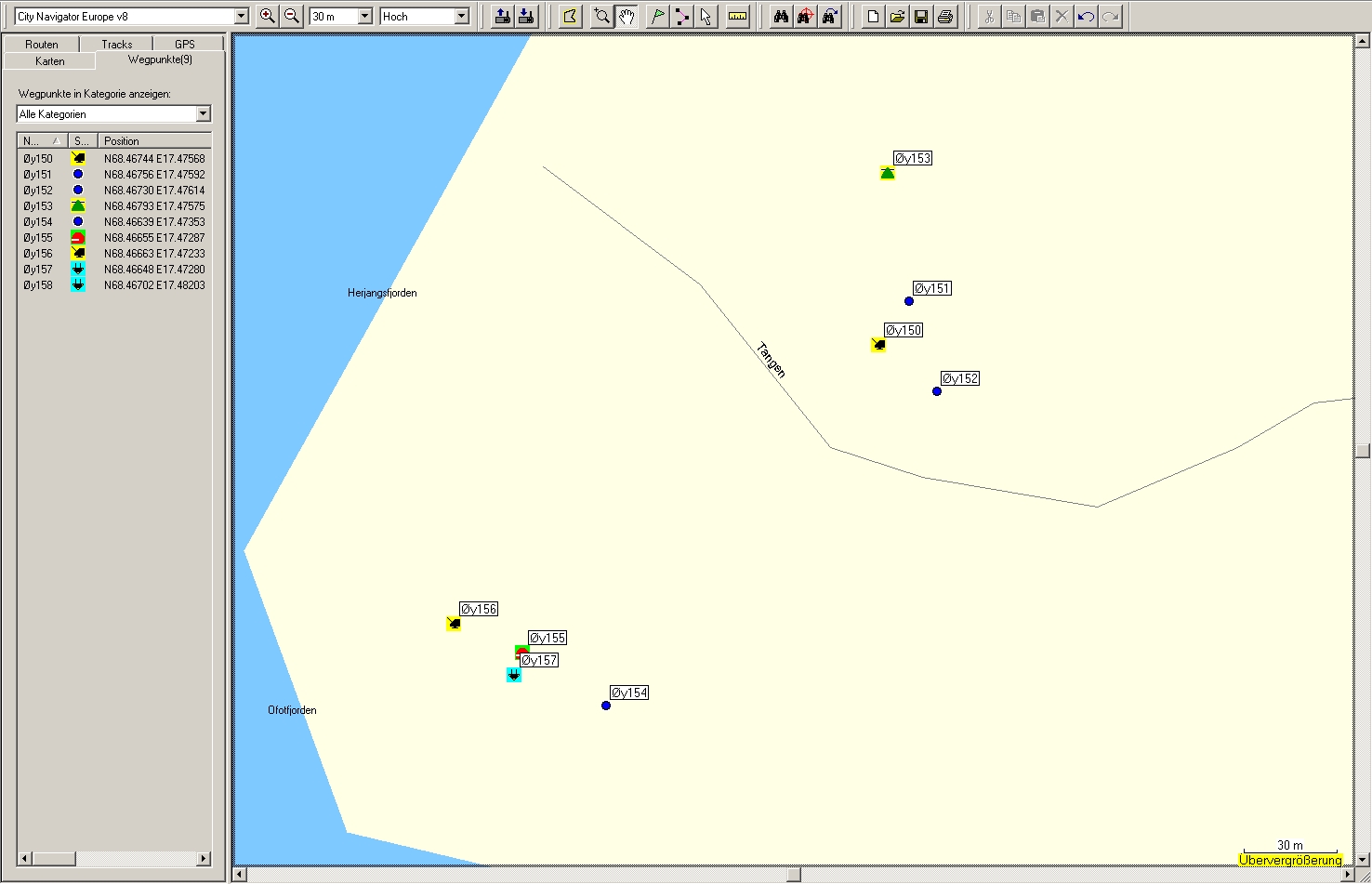Click the binoculars find places icon
The image size is (1372, 884).
click(x=782, y=16)
